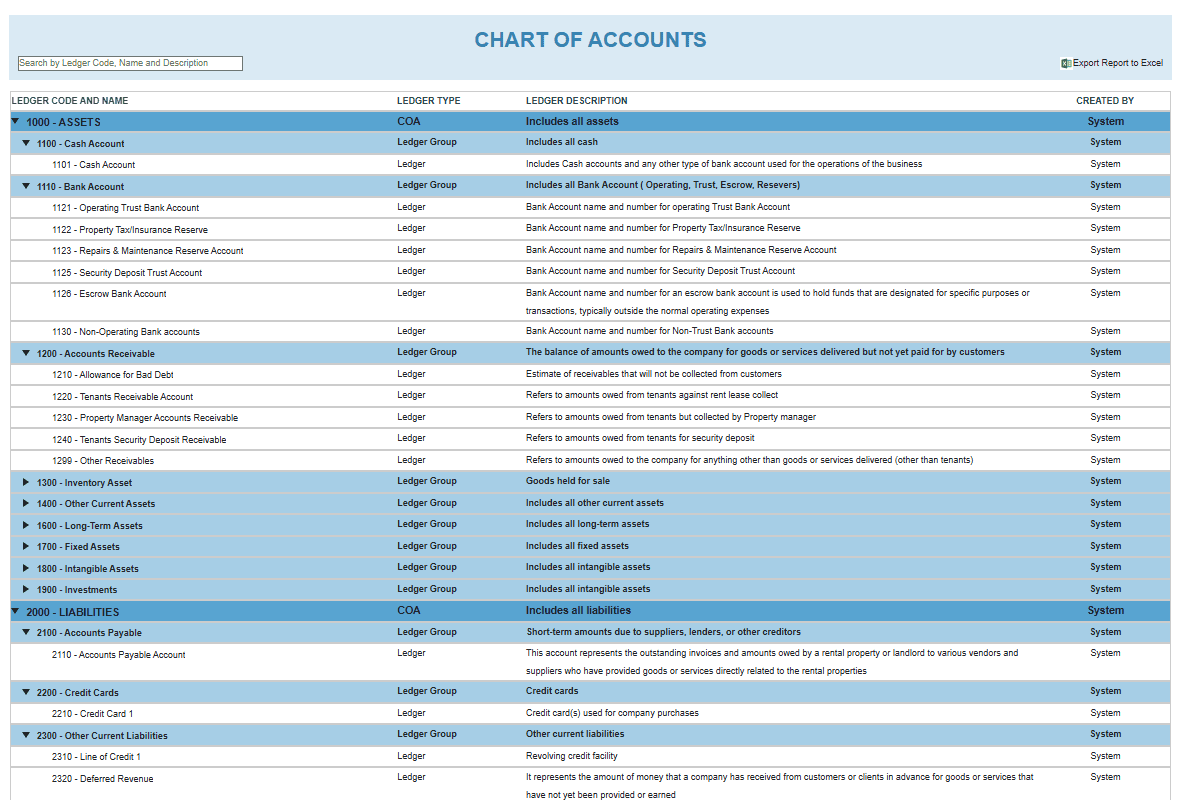Collapse the 2300 - Other Current Liabilities group
This screenshot has height=800, width=1181.
pos(26,735)
